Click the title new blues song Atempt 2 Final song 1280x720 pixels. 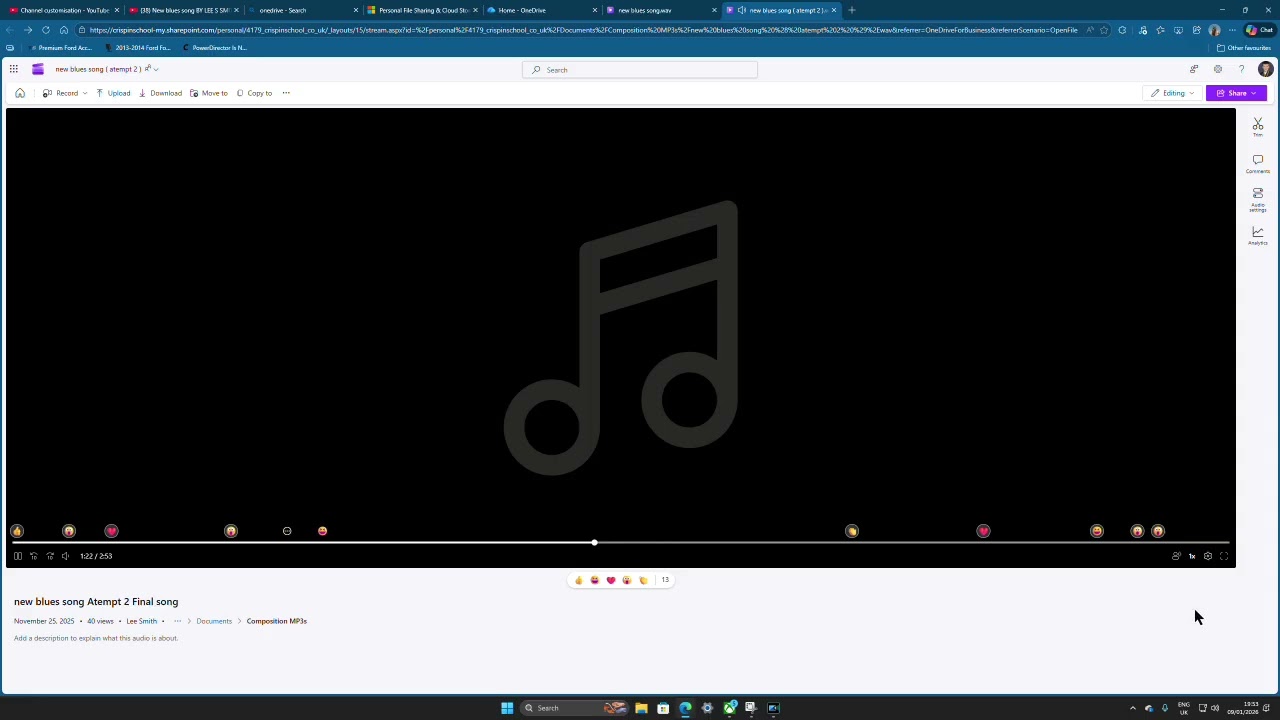click(96, 602)
